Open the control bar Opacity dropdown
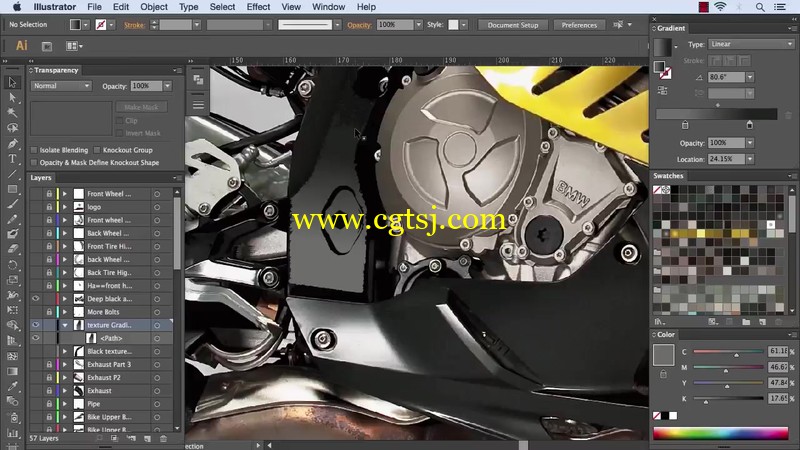The image size is (800, 450). [x=418, y=24]
